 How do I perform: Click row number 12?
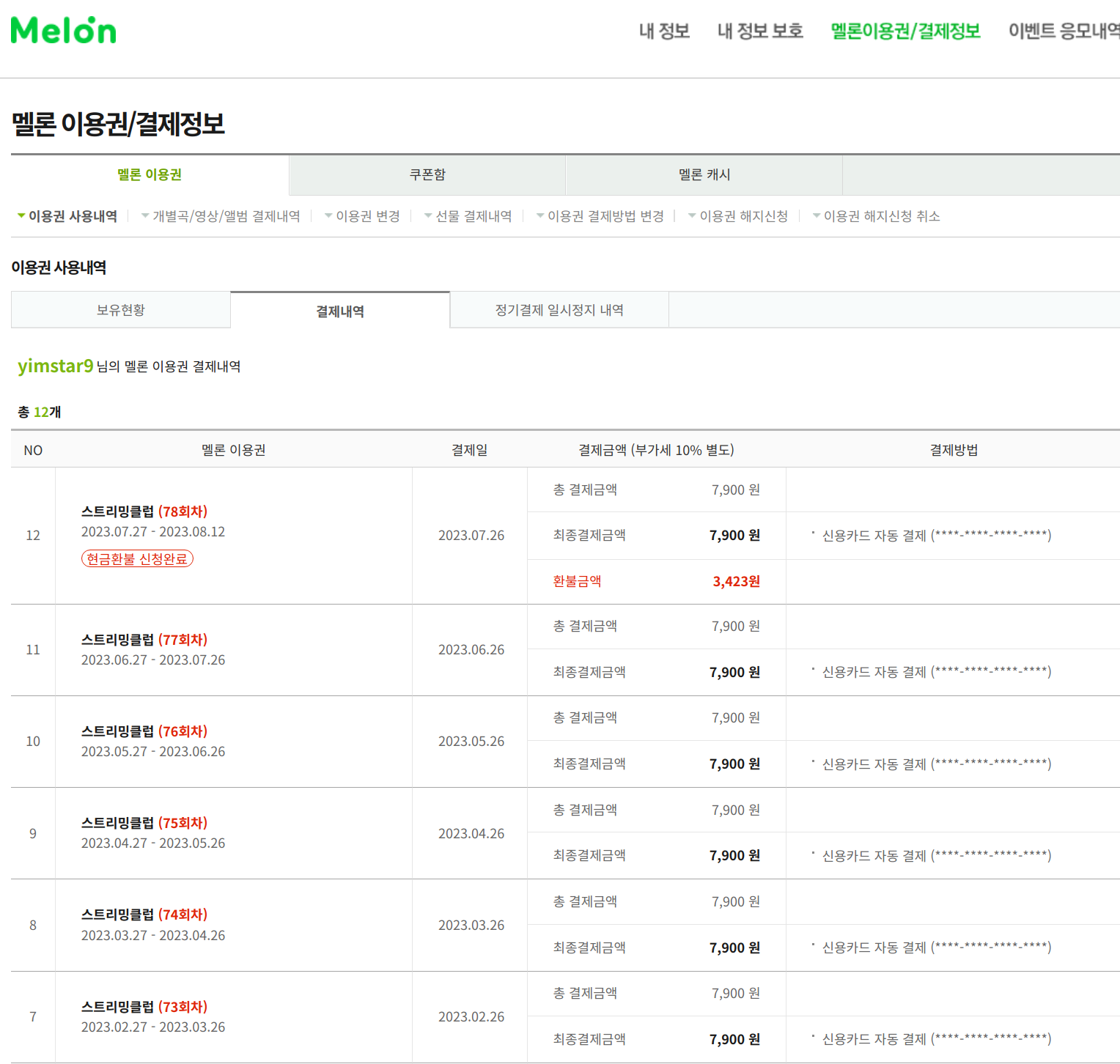click(x=33, y=536)
